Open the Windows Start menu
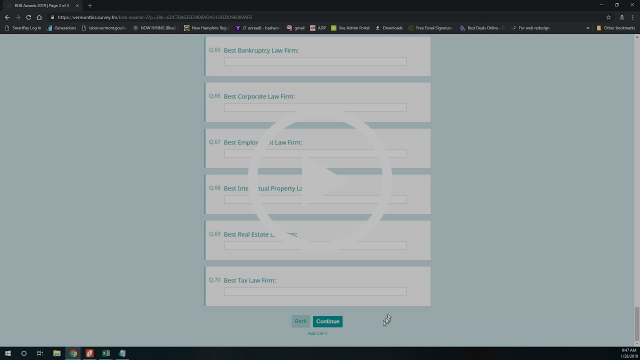640x360 pixels. click(x=8, y=353)
